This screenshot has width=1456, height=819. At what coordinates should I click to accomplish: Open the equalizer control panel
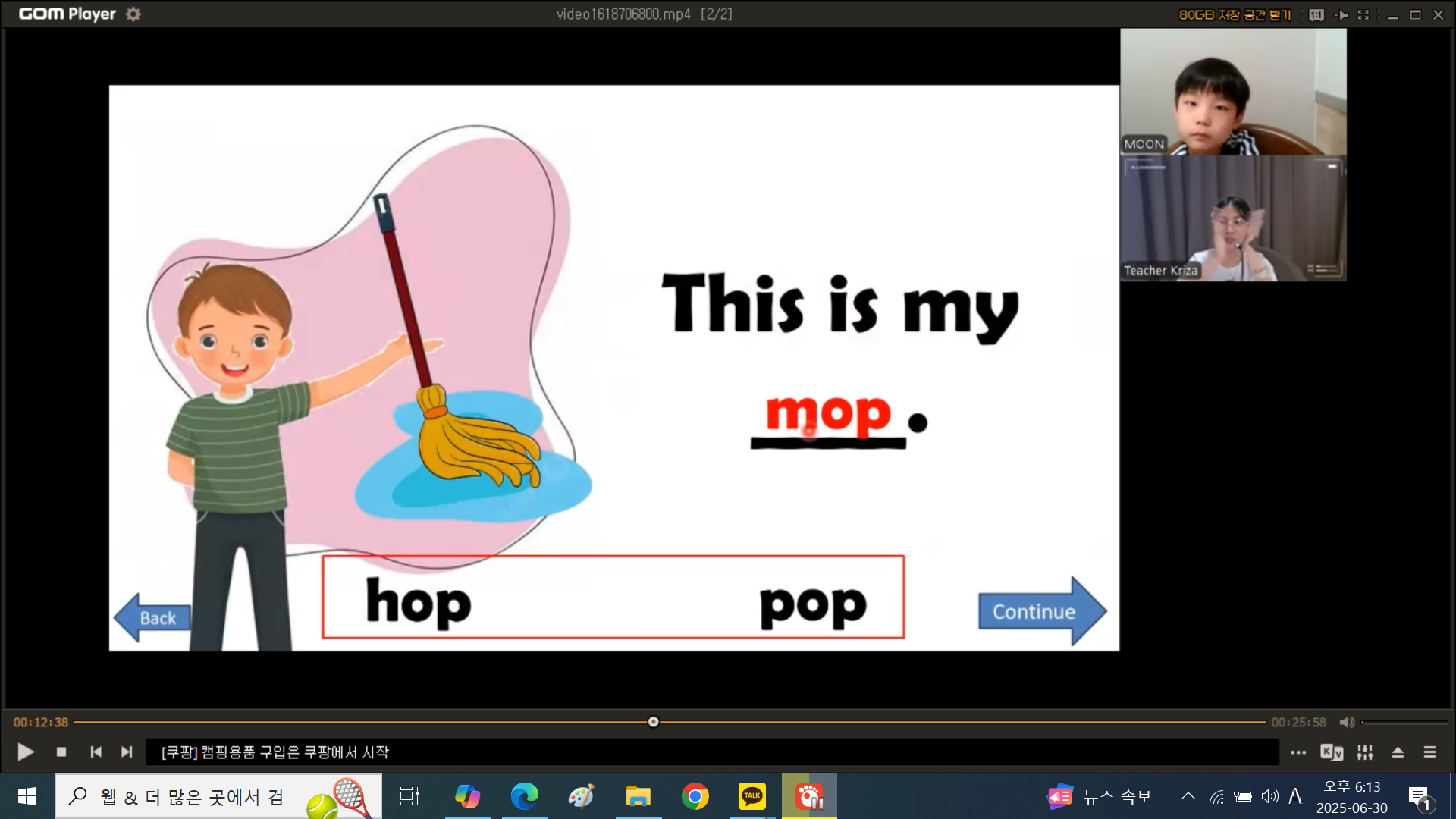coord(1365,752)
